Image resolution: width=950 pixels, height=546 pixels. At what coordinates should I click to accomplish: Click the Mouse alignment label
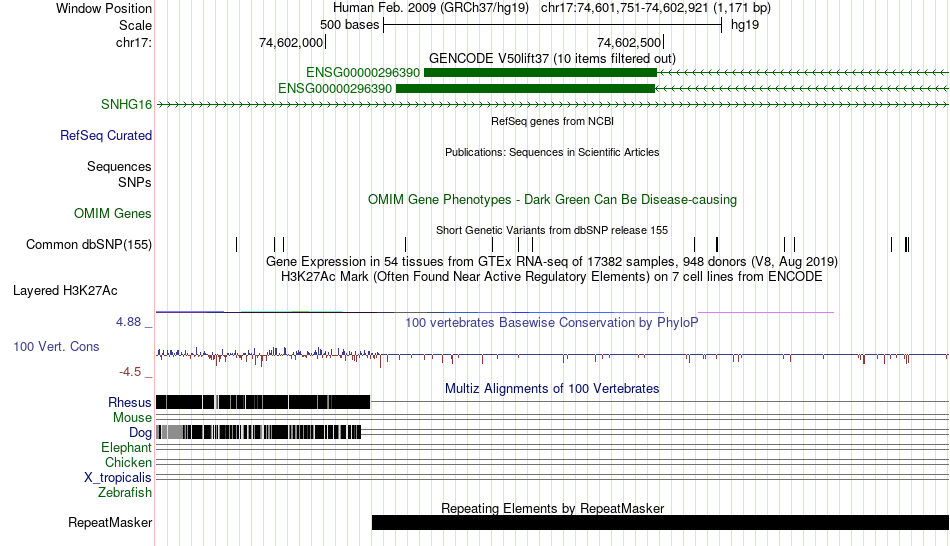click(132, 418)
